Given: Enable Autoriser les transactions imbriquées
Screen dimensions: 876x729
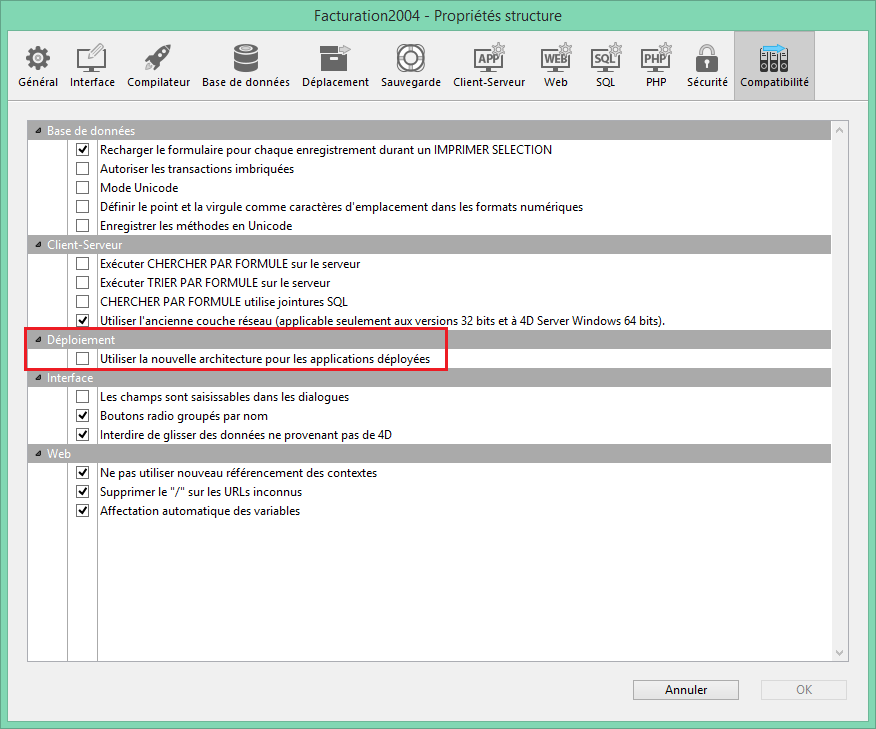Looking at the screenshot, I should (x=83, y=169).
